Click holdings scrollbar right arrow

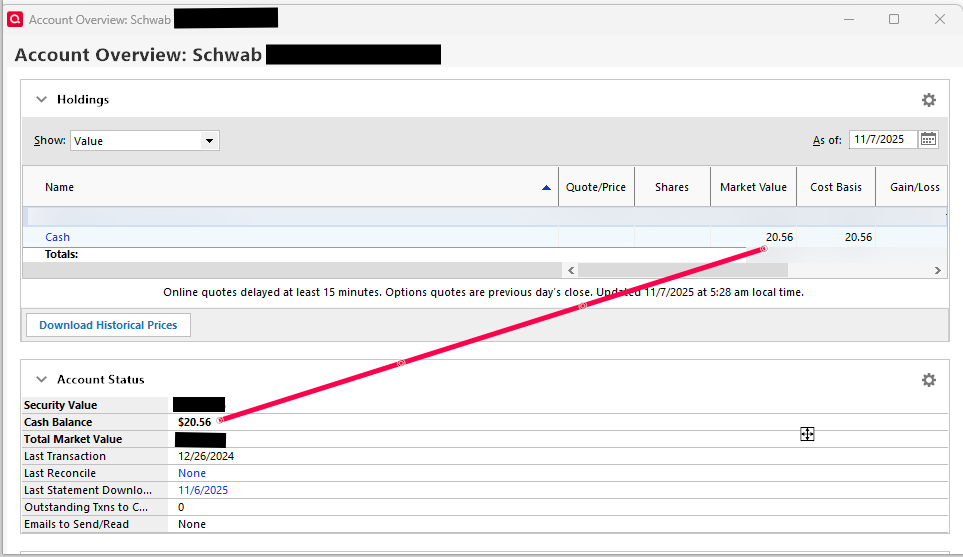tap(937, 270)
